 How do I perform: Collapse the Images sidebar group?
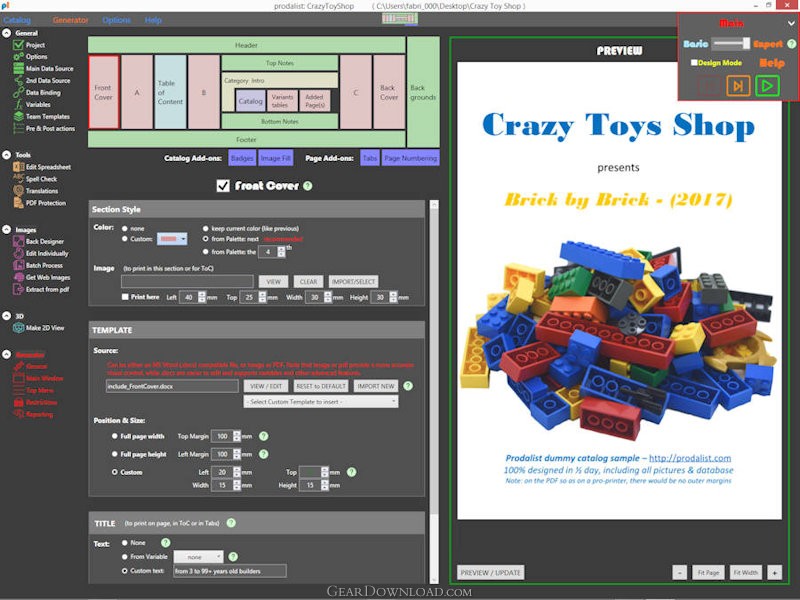point(7,230)
